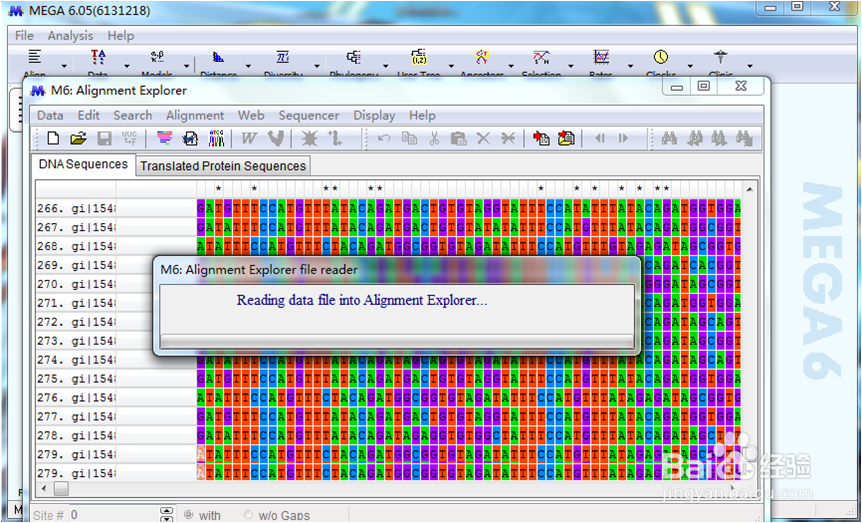Cut selection with the scissors icon
Viewport: 862px width, 523px height.
[x=434, y=139]
